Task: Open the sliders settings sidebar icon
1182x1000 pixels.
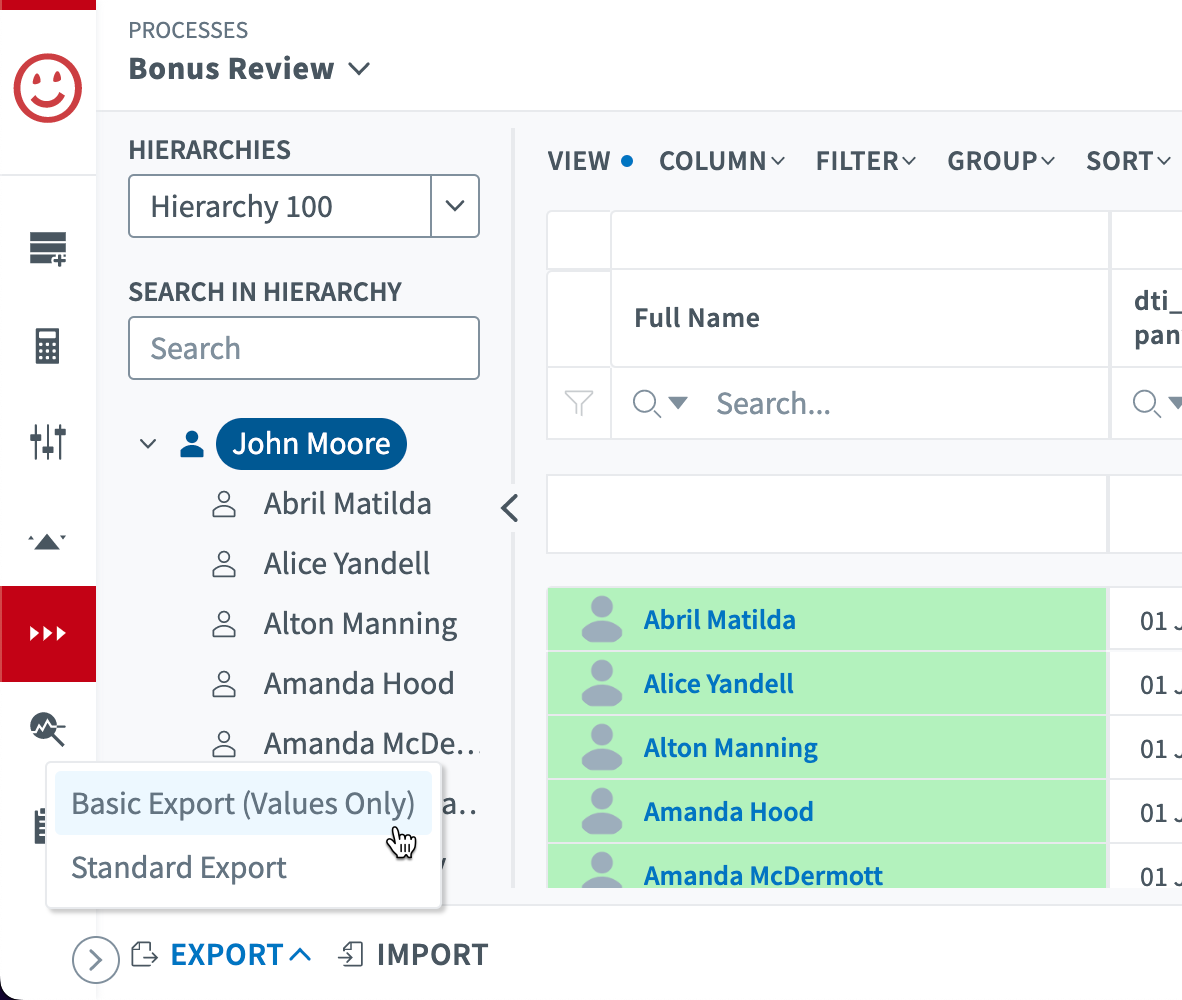Action: [x=47, y=441]
